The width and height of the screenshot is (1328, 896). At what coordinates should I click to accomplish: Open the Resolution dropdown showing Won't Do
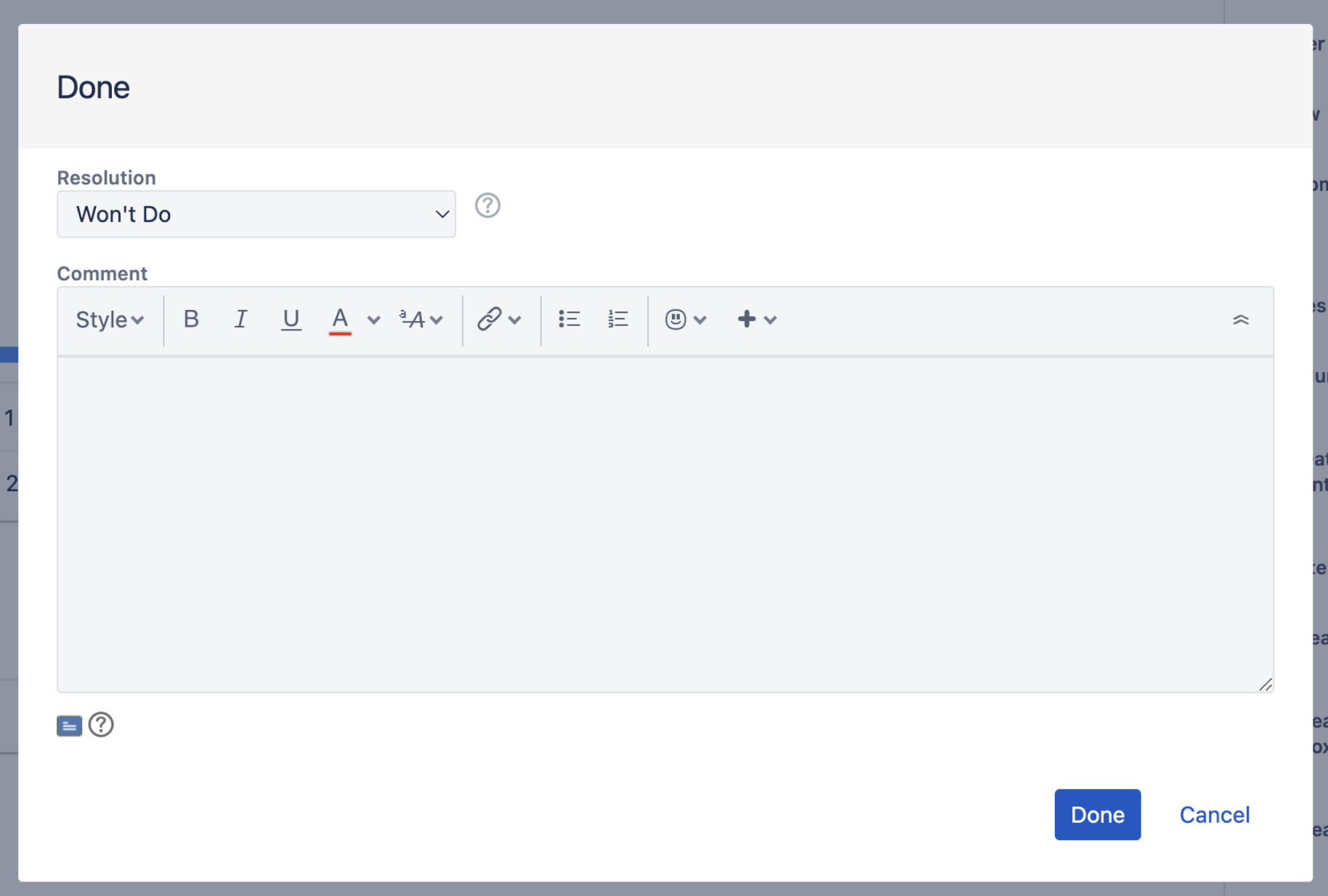(x=256, y=214)
